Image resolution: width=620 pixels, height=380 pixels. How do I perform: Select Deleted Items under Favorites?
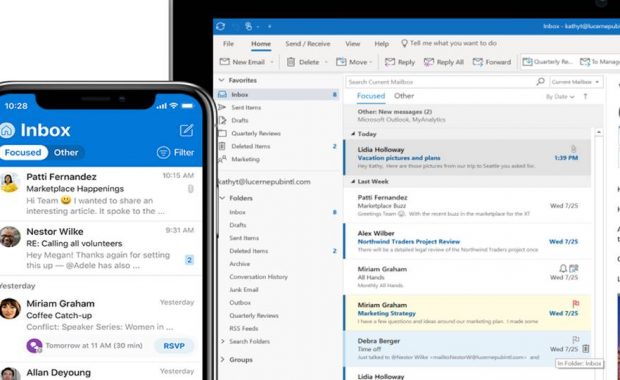click(251, 146)
